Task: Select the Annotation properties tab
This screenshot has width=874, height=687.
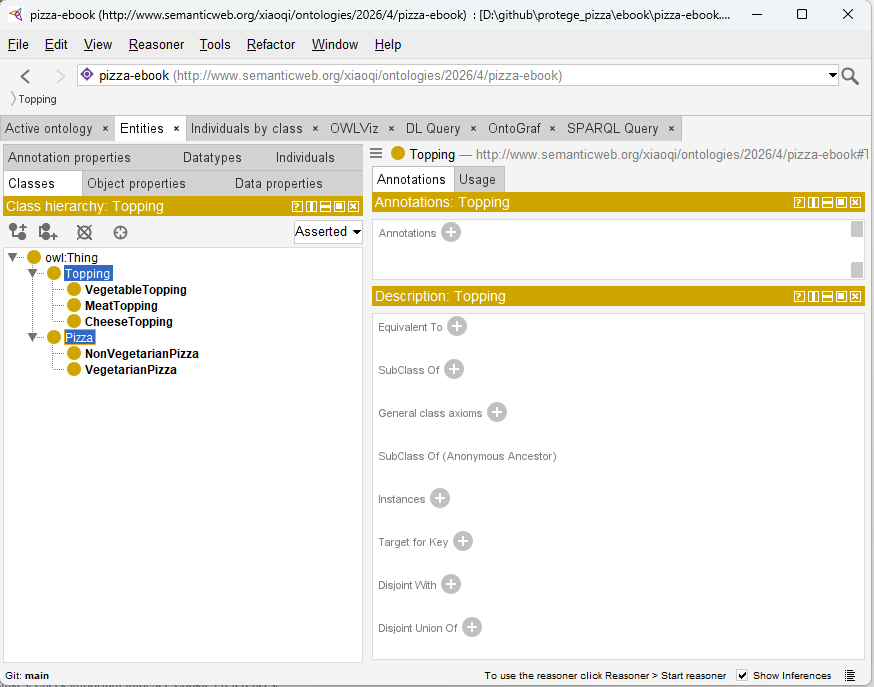Action: click(69, 158)
